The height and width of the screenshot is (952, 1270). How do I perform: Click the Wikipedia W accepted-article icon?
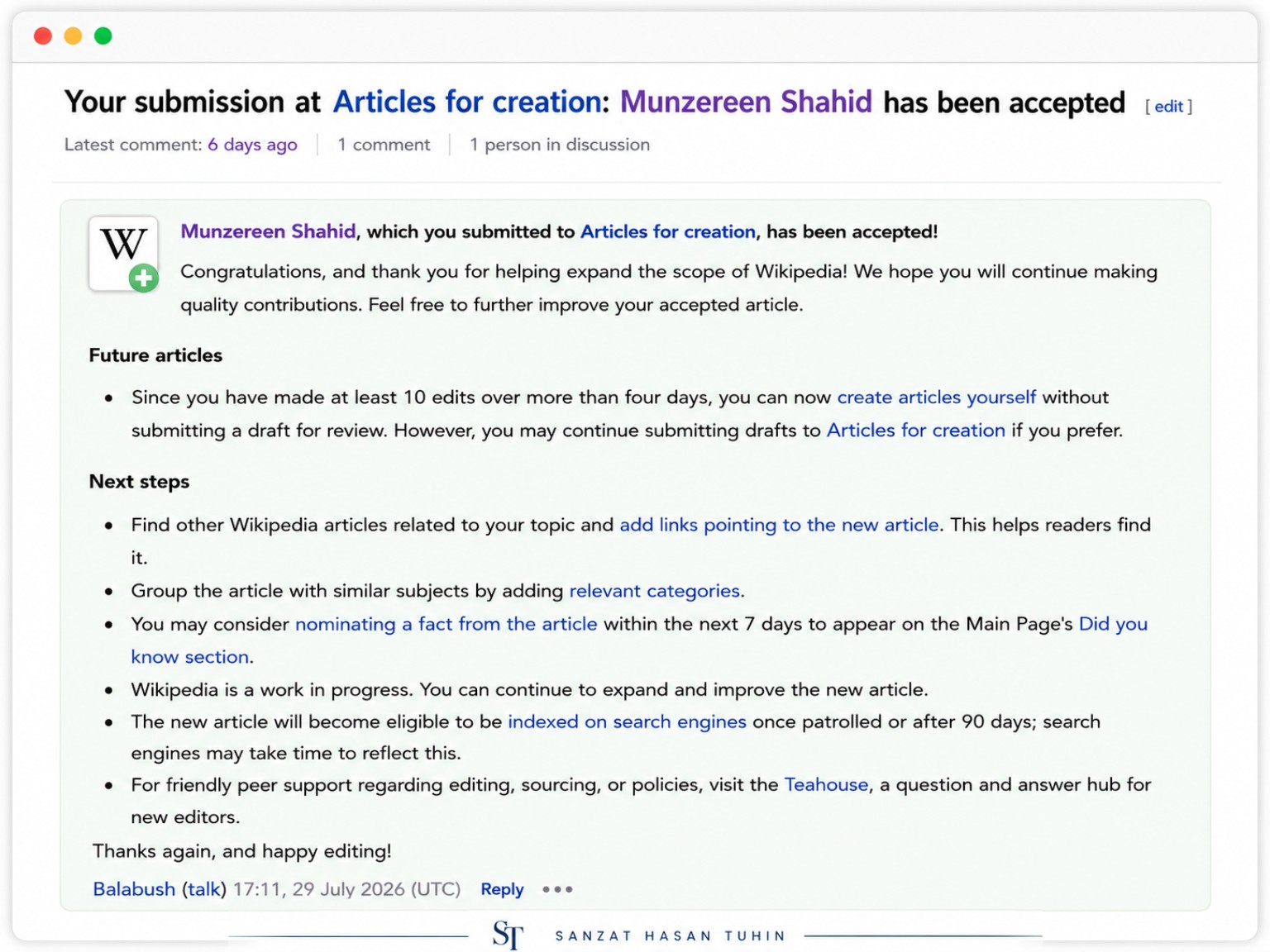tap(124, 254)
